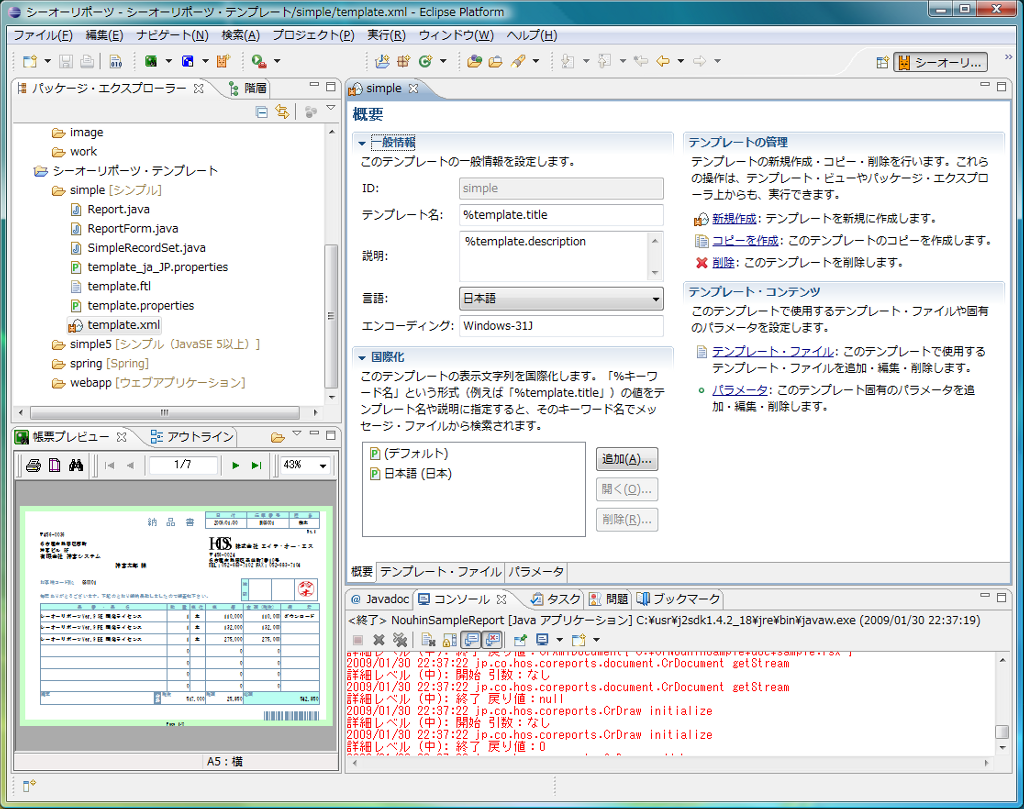Click Remove Launch X icon in console
Viewport: 1024px width, 809px height.
pyautogui.click(x=379, y=640)
